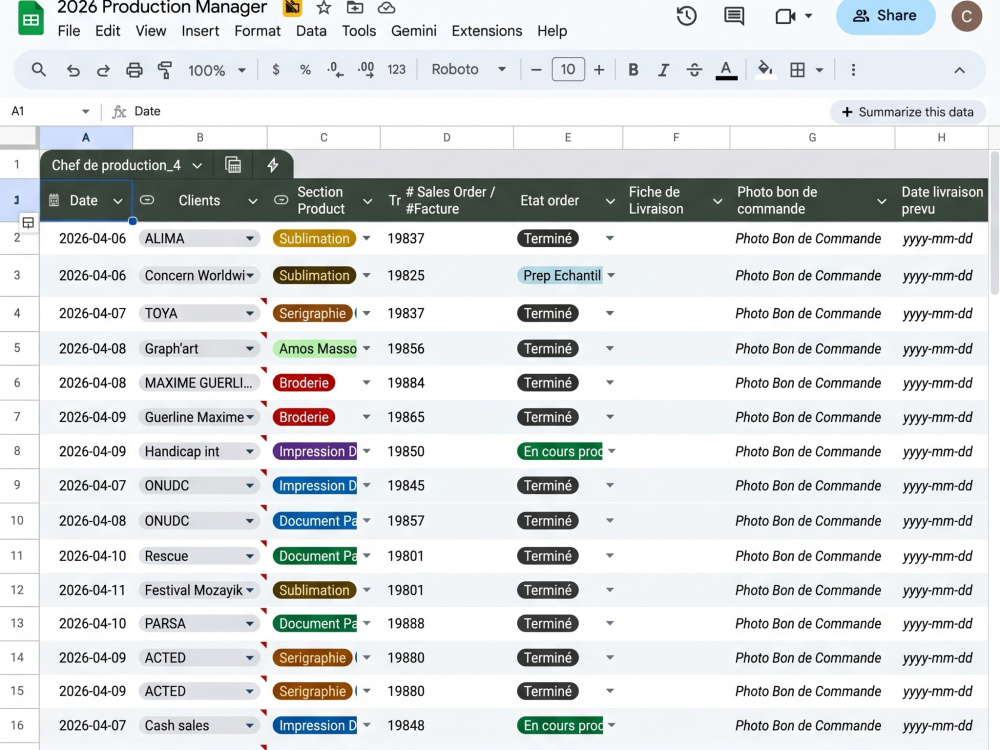The width and height of the screenshot is (1000, 750).
Task: Click the fill color bucket icon
Action: 765,69
